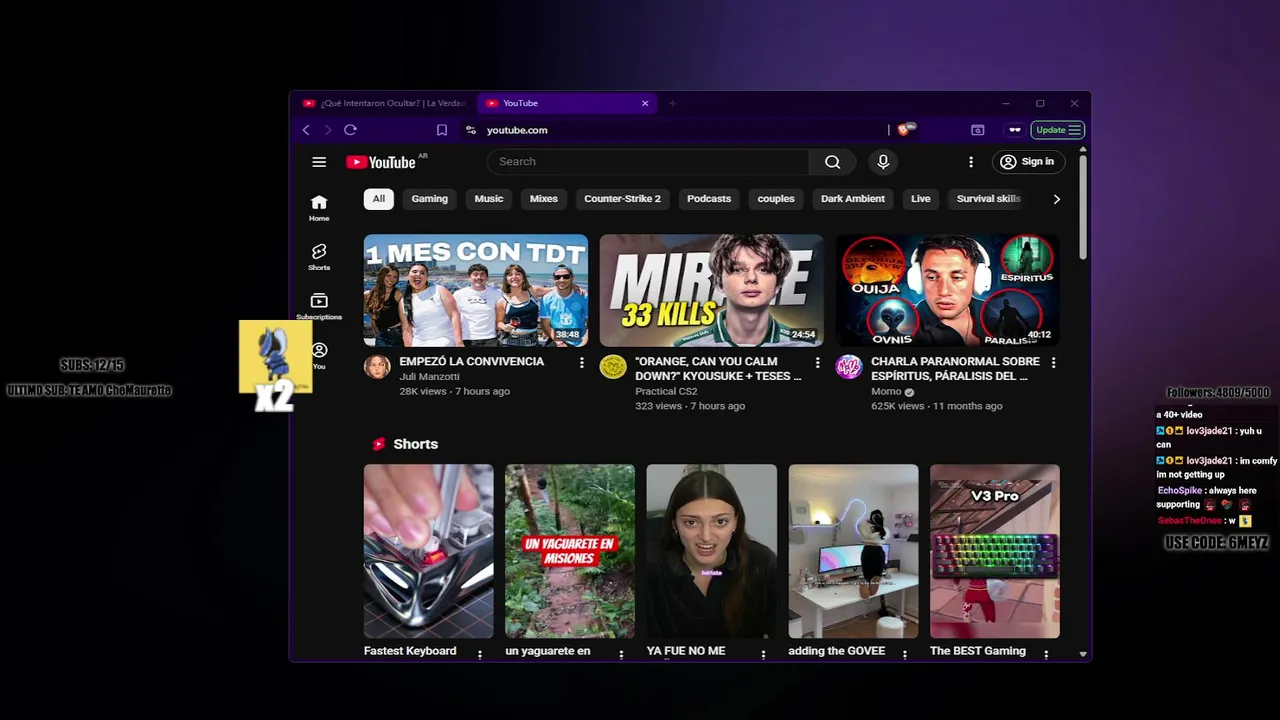Open the CHARLA PARANORMAL SOBRE ESPIRITUS title
Image resolution: width=1280 pixels, height=720 pixels.
point(955,369)
